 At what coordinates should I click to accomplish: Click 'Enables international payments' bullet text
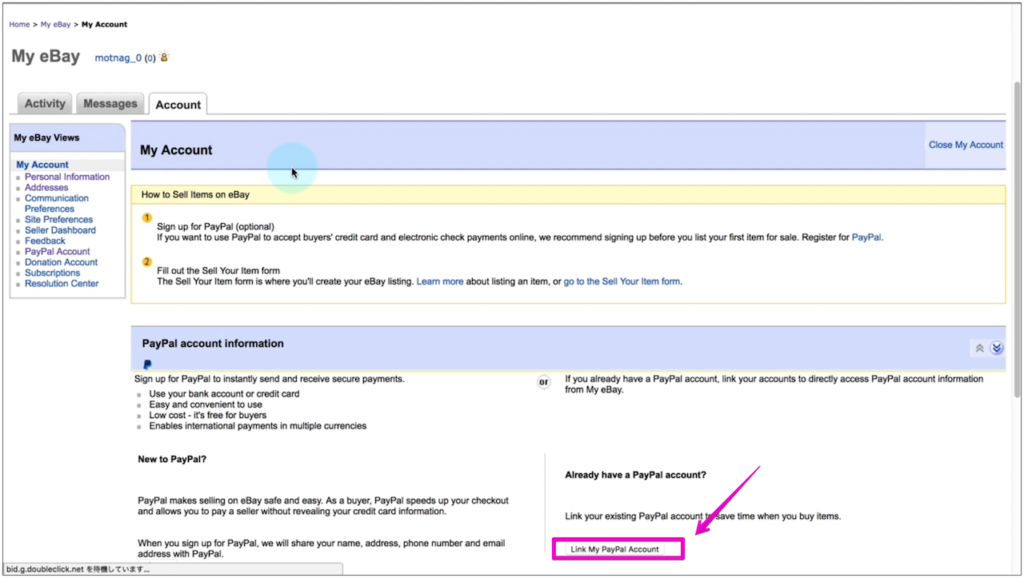[x=257, y=426]
